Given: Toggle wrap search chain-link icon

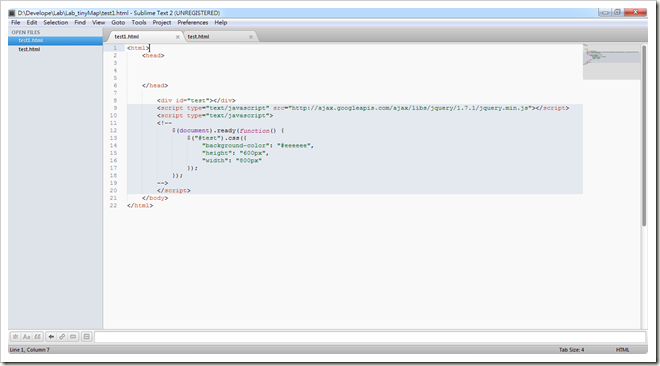Looking at the screenshot, I should (62, 337).
